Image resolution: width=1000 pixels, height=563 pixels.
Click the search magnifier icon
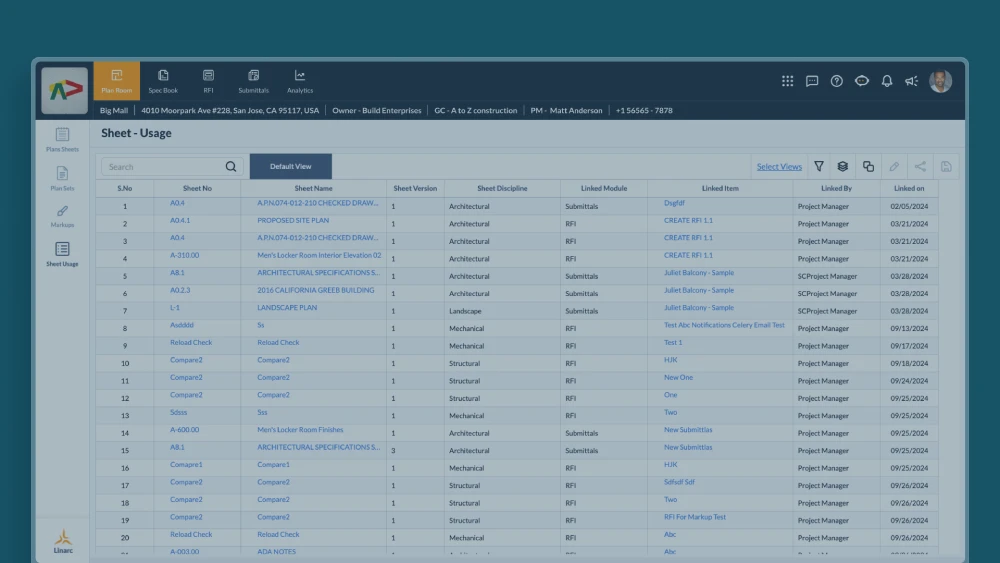[231, 166]
